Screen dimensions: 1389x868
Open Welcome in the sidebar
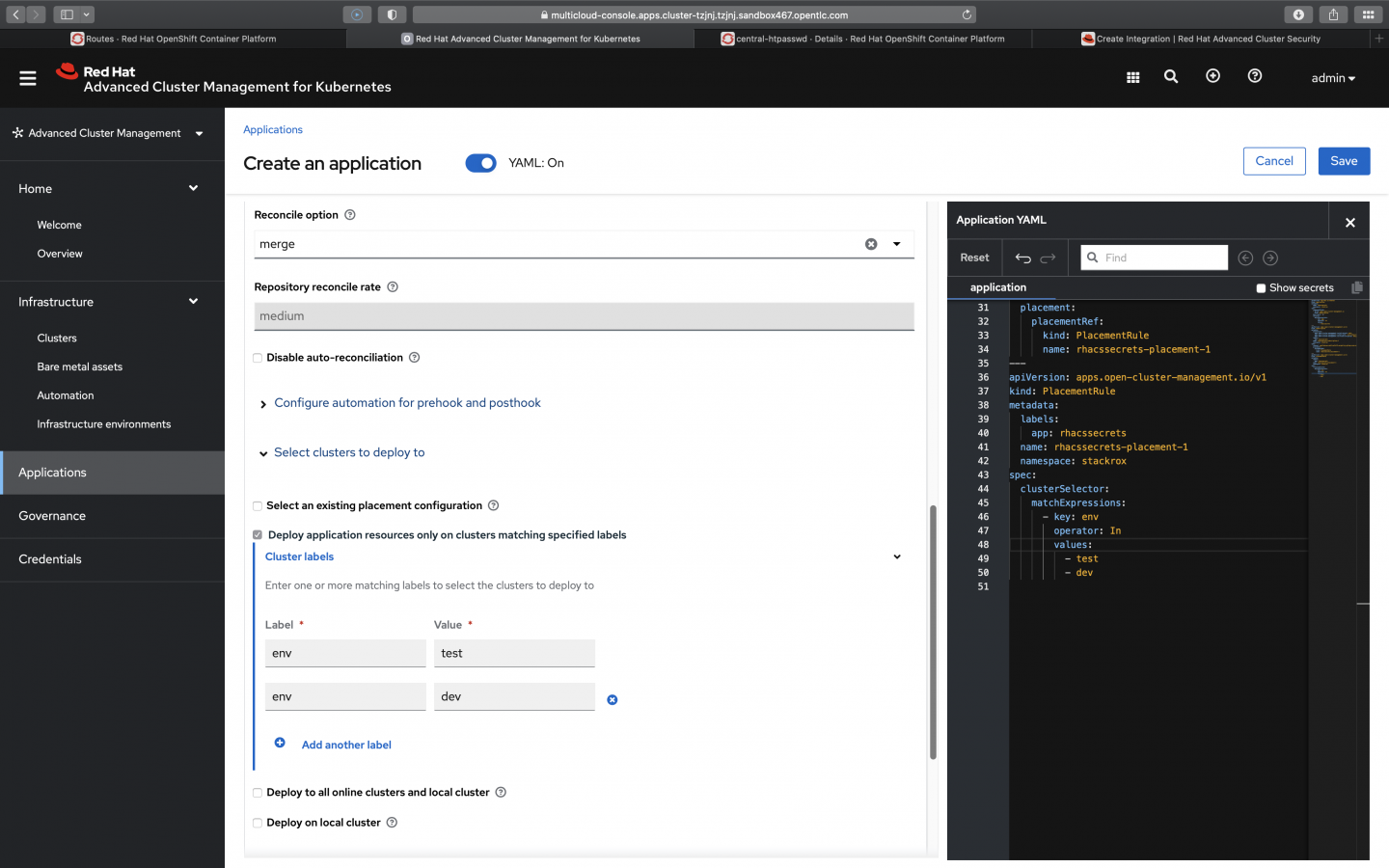pyautogui.click(x=59, y=225)
